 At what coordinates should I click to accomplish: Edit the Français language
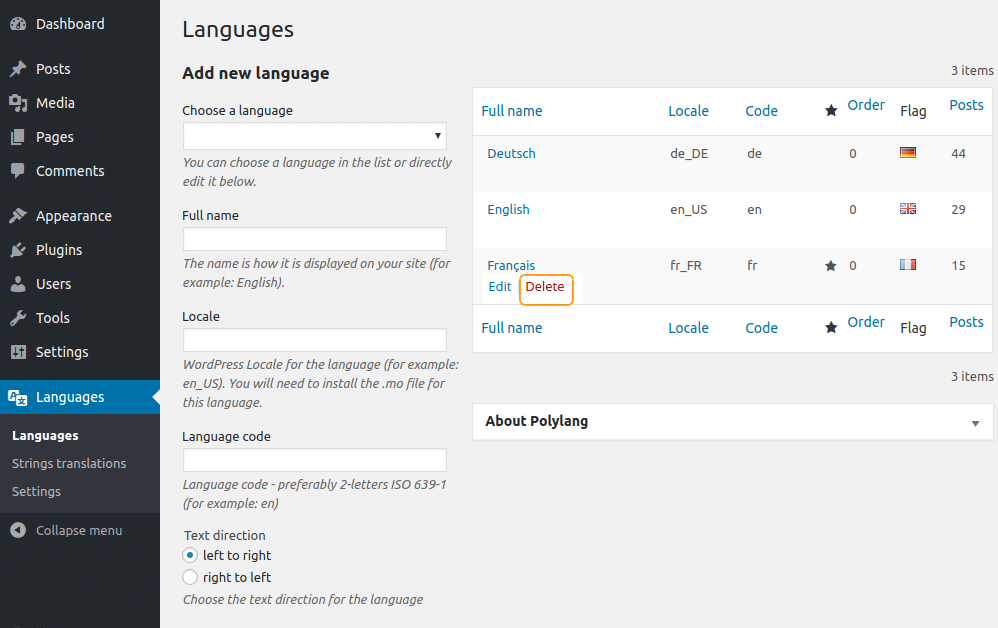[x=500, y=286]
